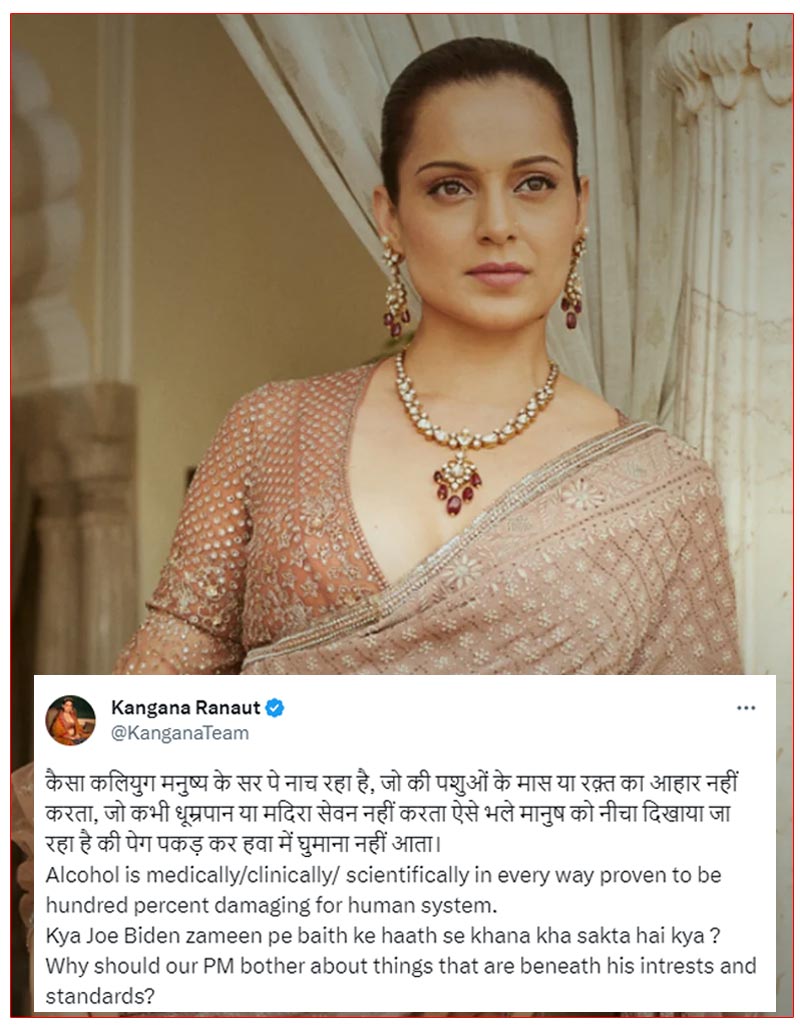Click the line starting Kya Joe Biden zameen
The width and height of the screenshot is (800, 1026).
point(383,935)
